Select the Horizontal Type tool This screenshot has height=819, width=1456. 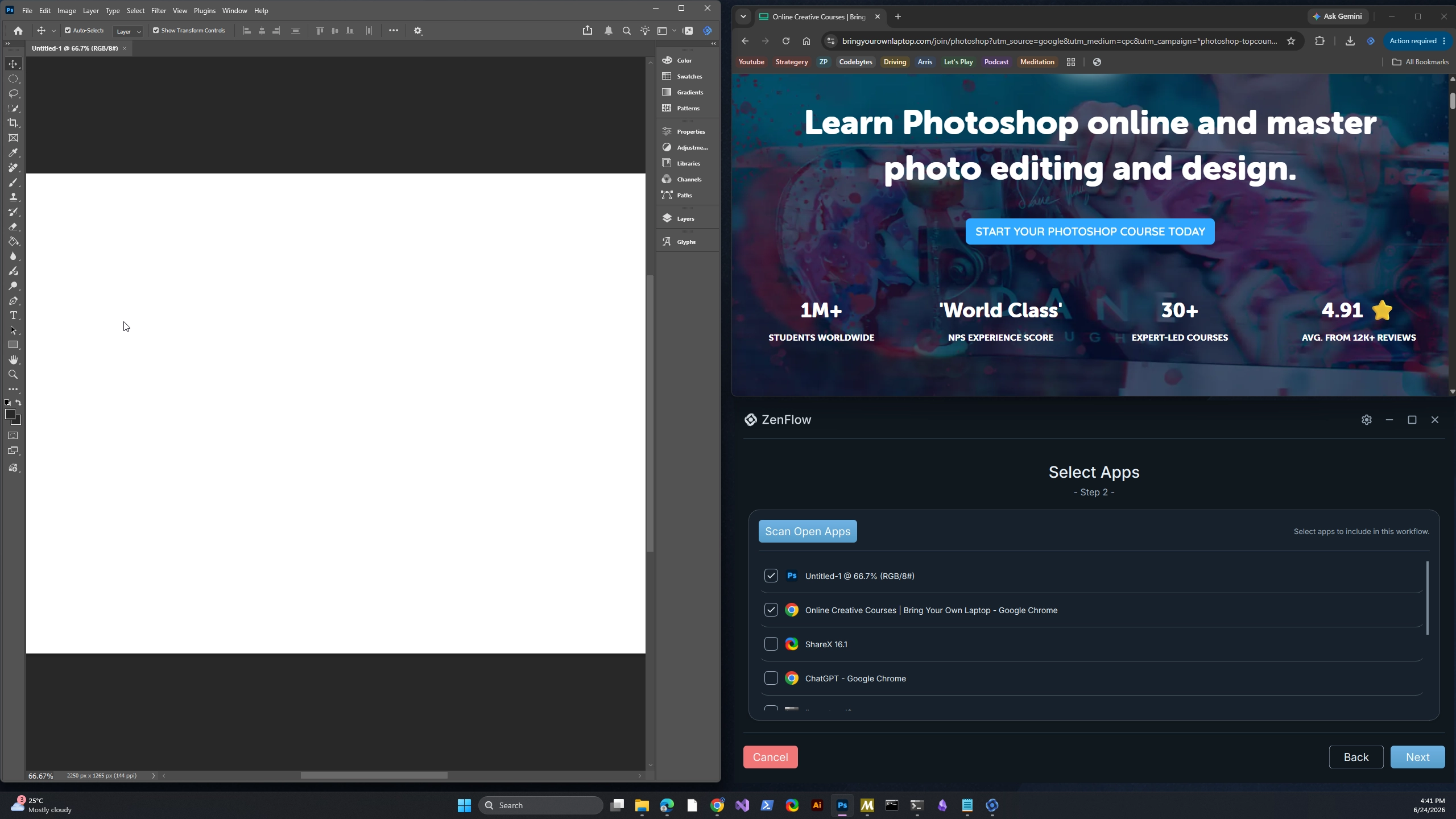(13, 315)
